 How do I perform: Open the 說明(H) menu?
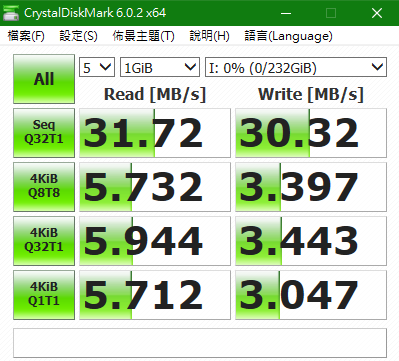pos(209,36)
